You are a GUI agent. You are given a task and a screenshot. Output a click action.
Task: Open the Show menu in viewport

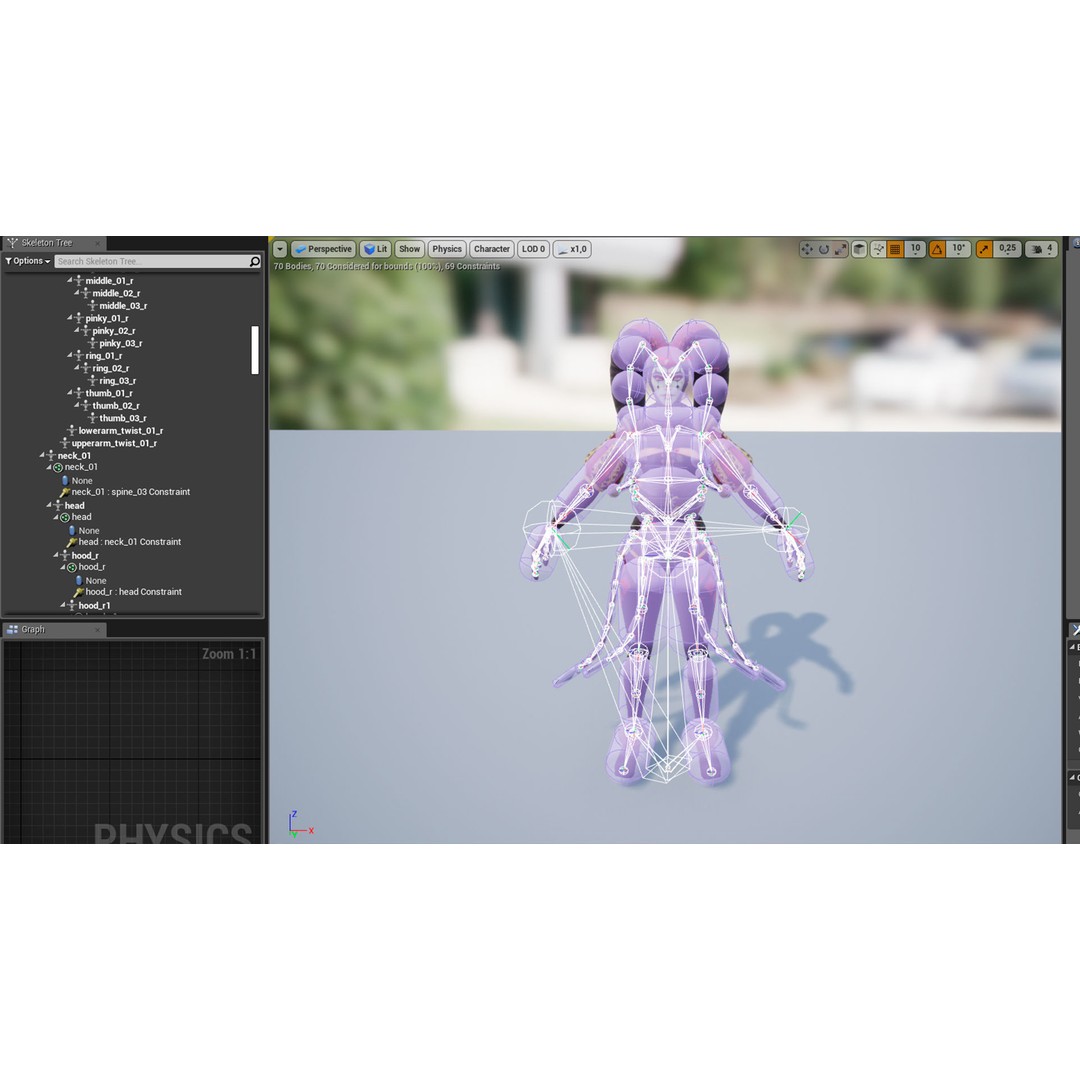tap(409, 249)
